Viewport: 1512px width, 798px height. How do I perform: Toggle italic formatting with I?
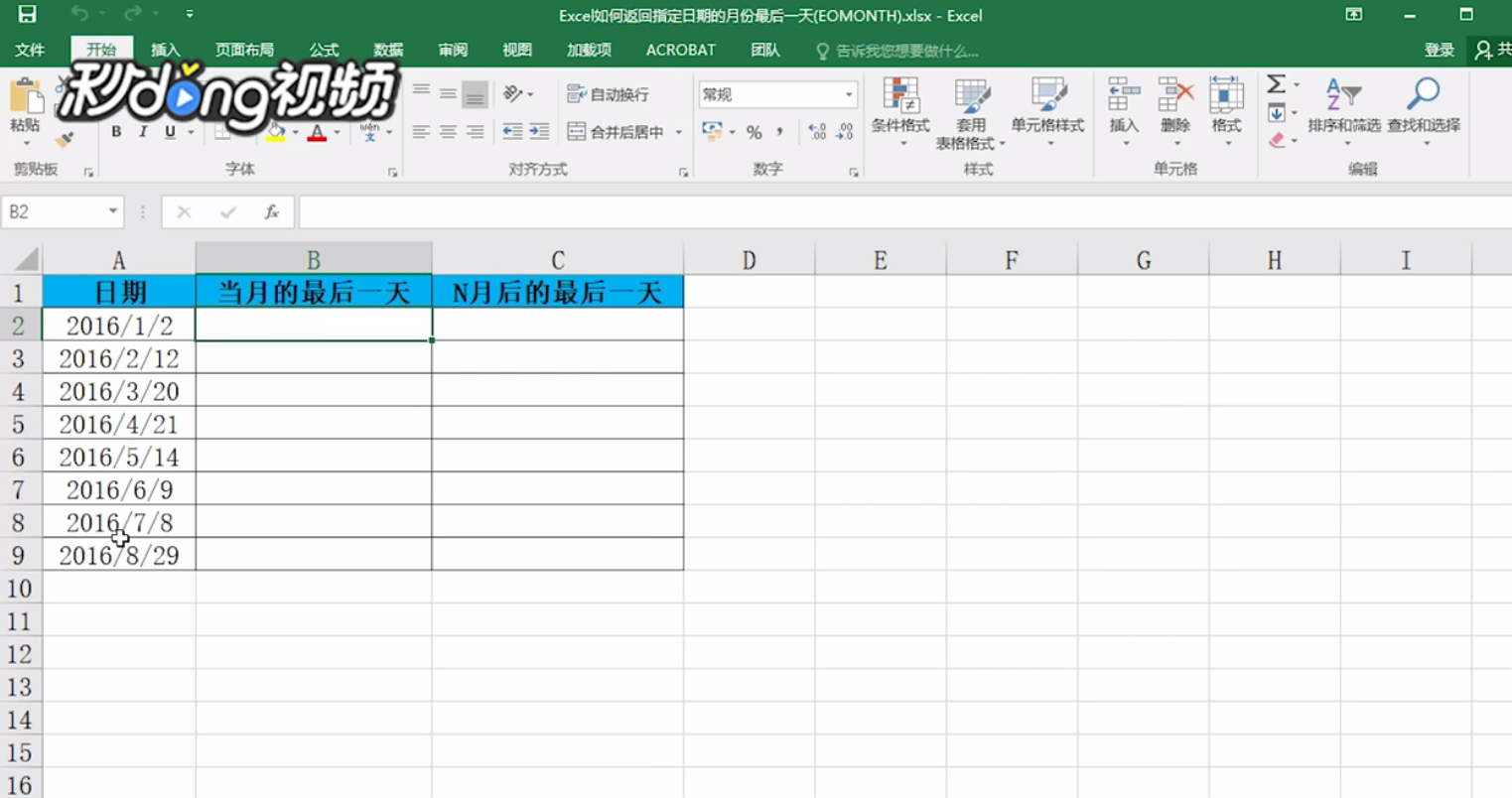(143, 130)
